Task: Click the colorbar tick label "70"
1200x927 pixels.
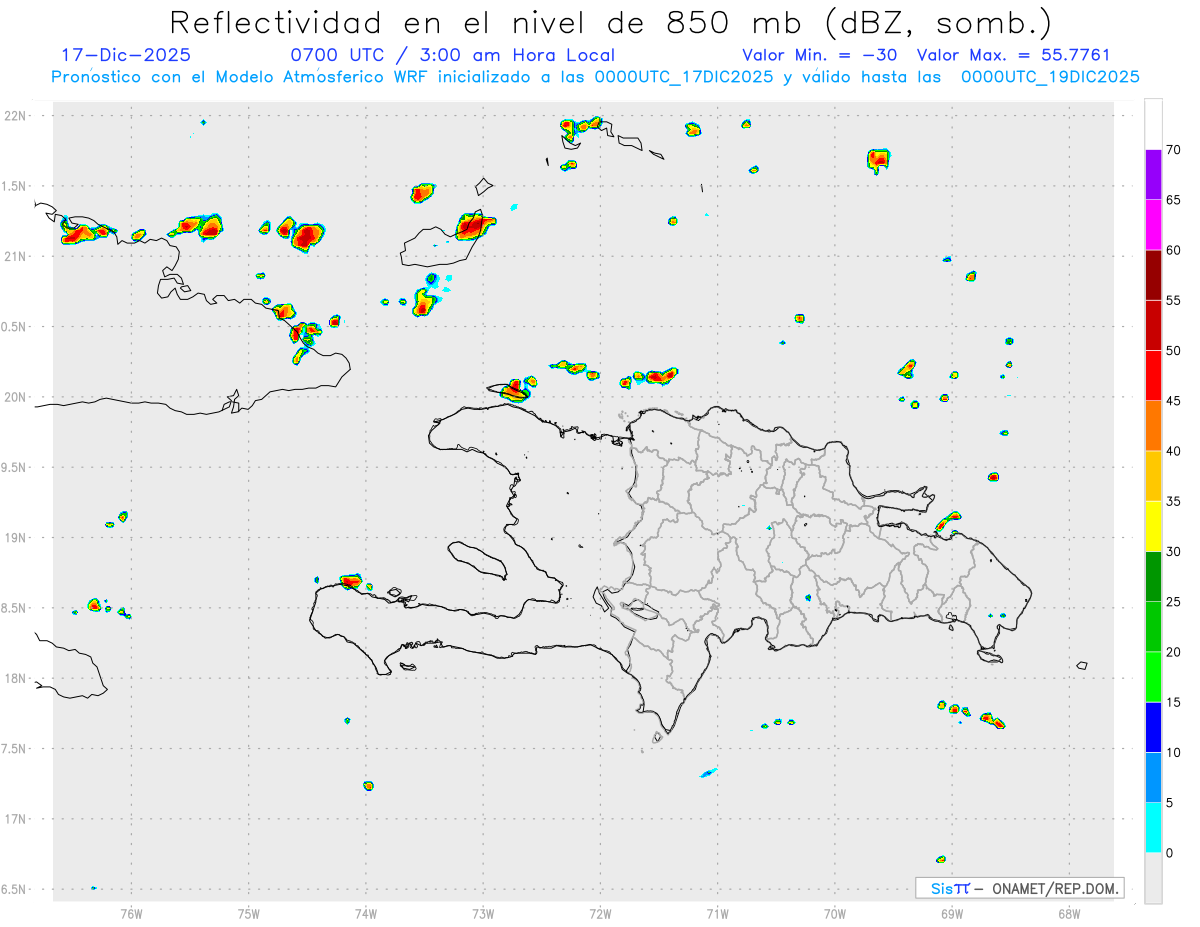Action: tap(1174, 150)
